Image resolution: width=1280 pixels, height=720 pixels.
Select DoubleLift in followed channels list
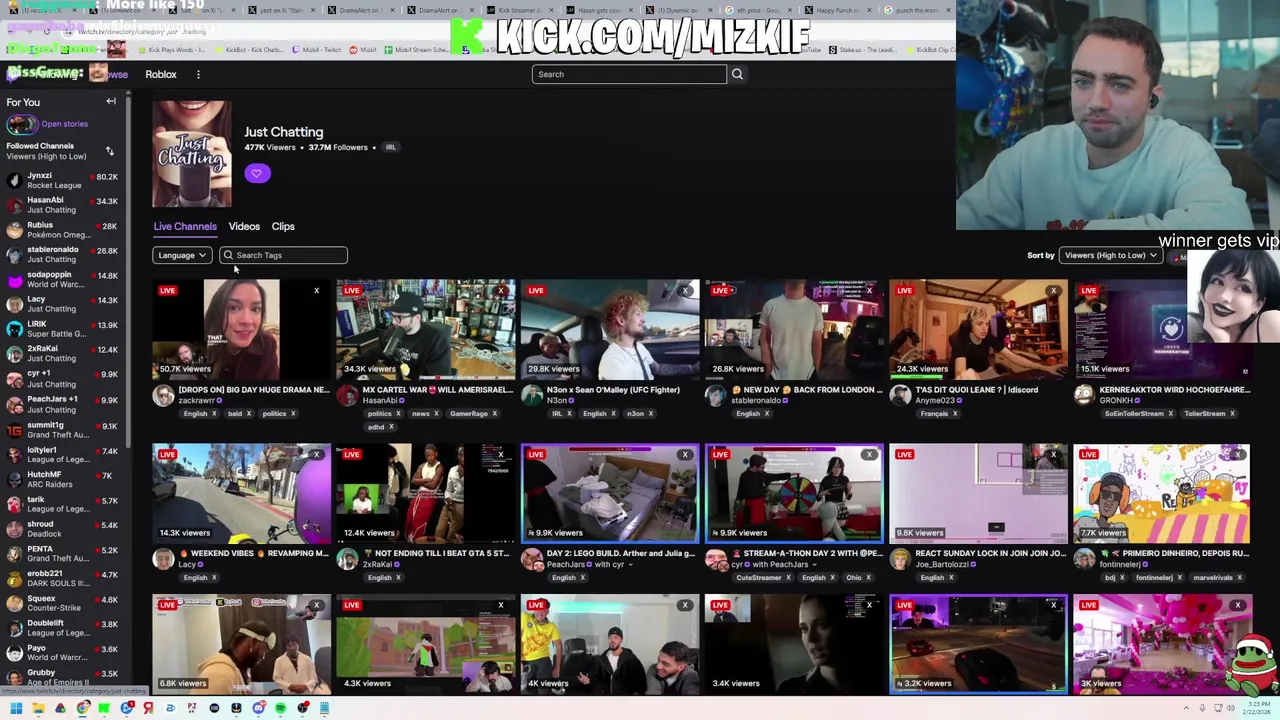[x=64, y=628]
